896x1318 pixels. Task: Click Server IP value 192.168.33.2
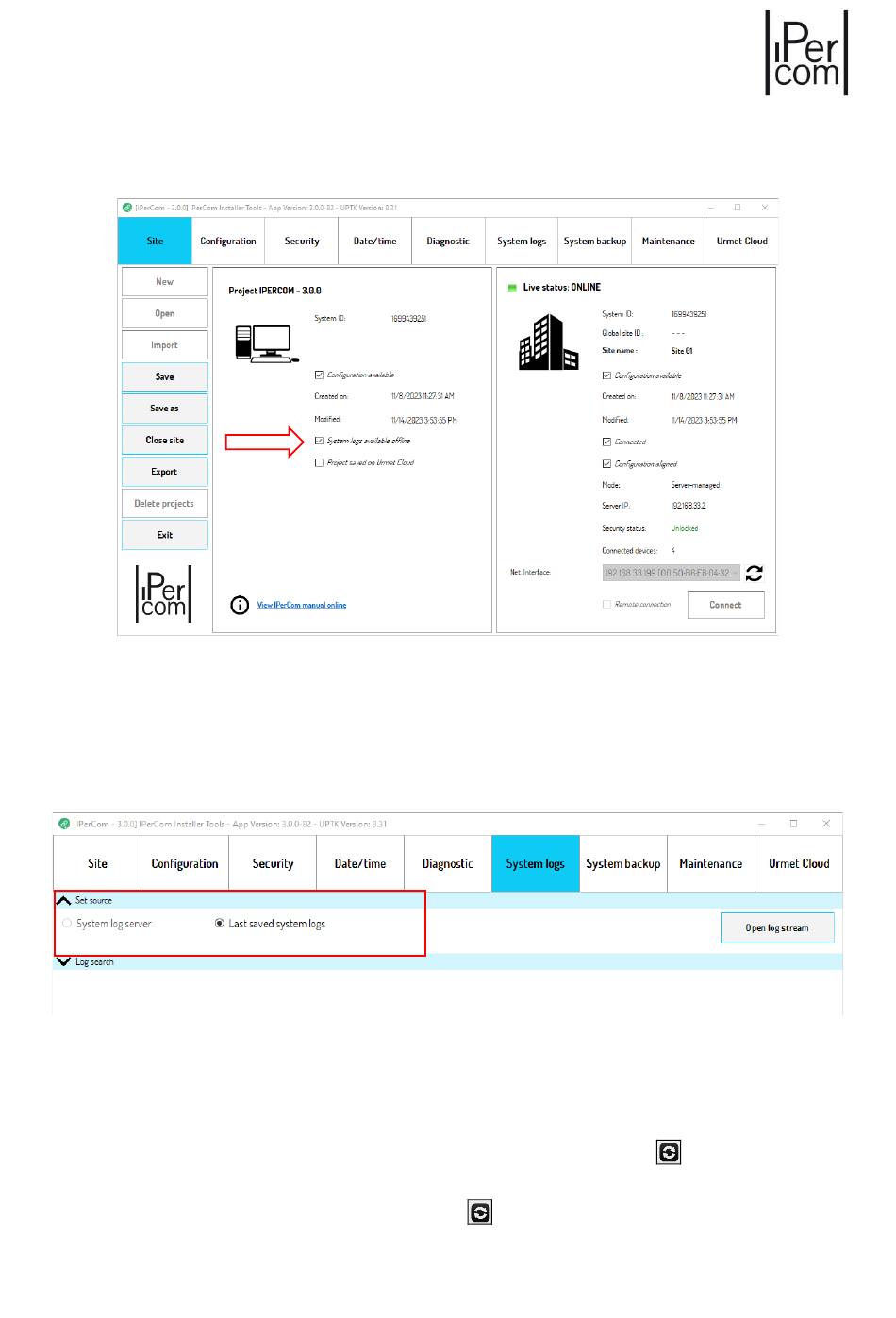689,506
